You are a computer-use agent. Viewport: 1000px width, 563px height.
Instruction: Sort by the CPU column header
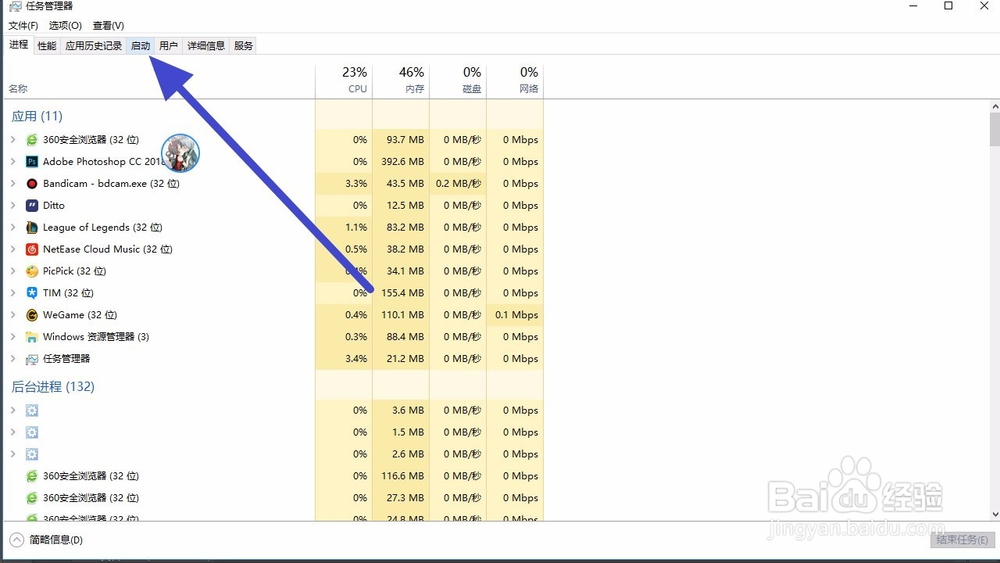pos(344,81)
